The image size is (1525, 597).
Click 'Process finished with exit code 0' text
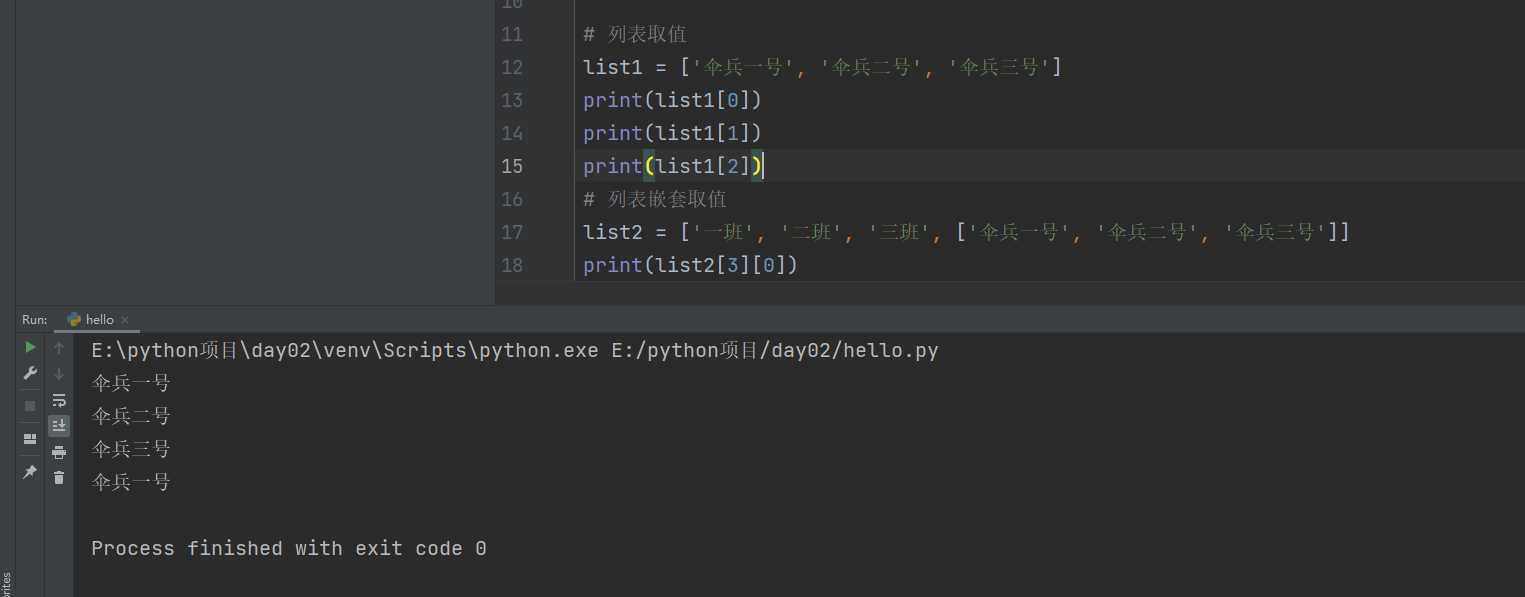tap(288, 549)
